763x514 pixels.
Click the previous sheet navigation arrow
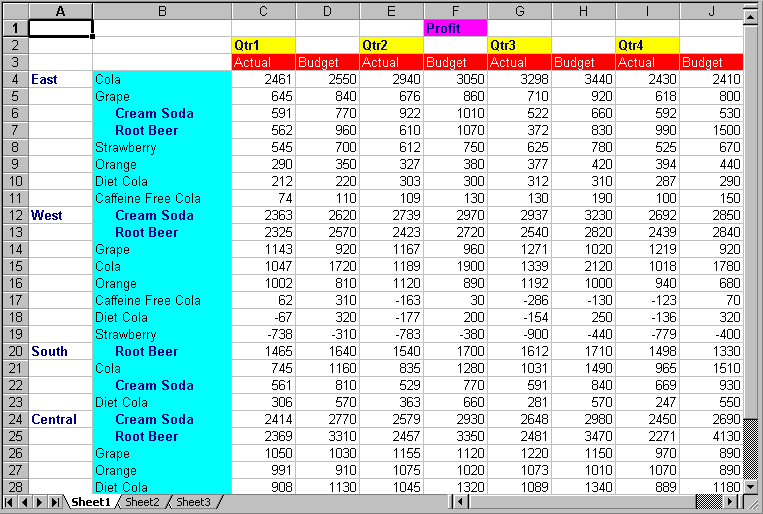26,502
